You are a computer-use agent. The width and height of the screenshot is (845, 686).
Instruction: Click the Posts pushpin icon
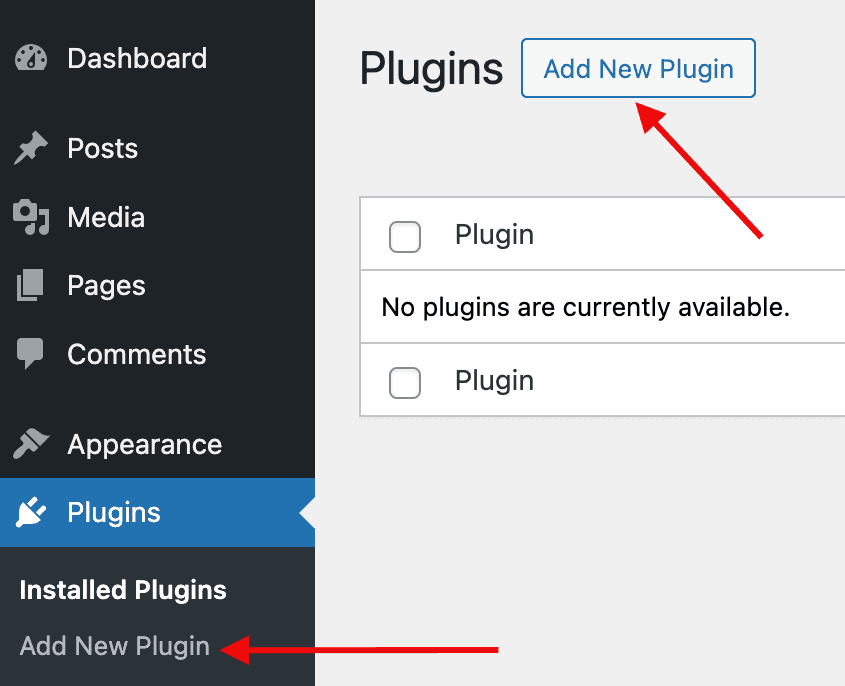coord(31,148)
